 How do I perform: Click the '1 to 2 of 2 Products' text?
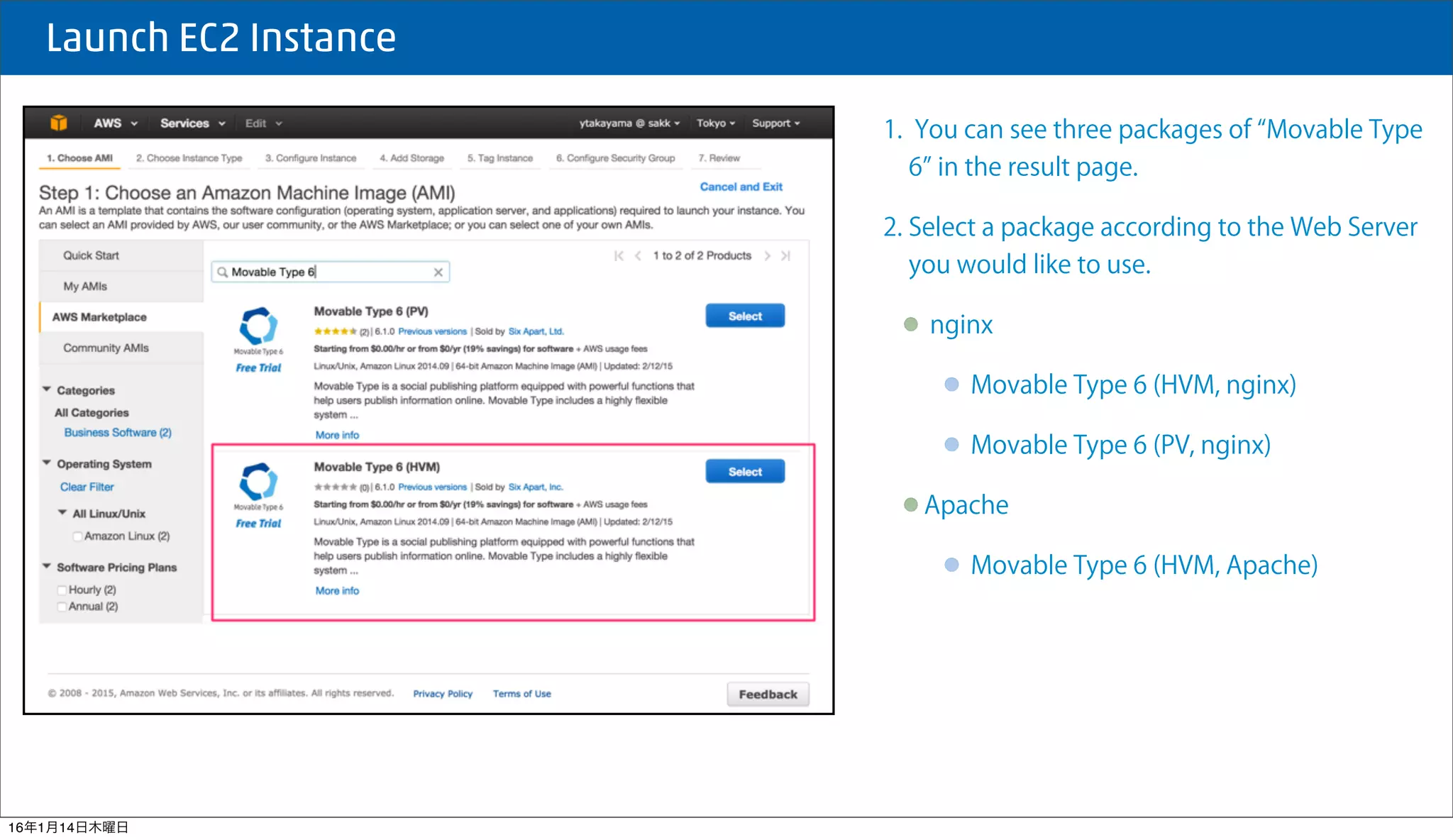point(702,255)
